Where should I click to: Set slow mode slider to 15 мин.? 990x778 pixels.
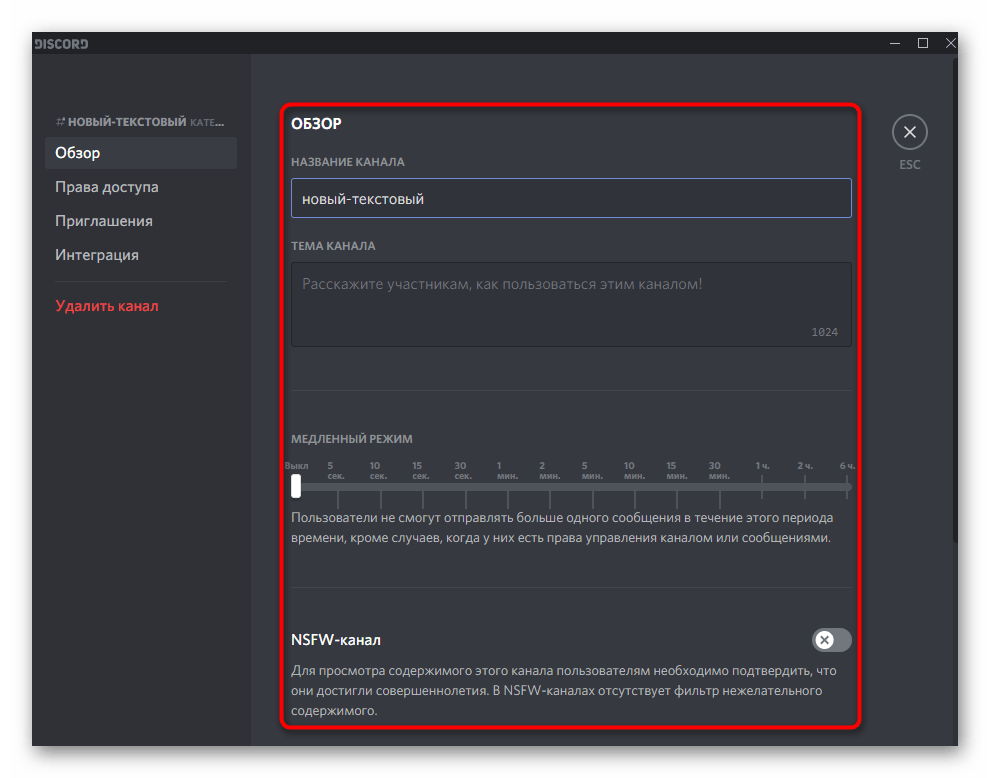[677, 487]
